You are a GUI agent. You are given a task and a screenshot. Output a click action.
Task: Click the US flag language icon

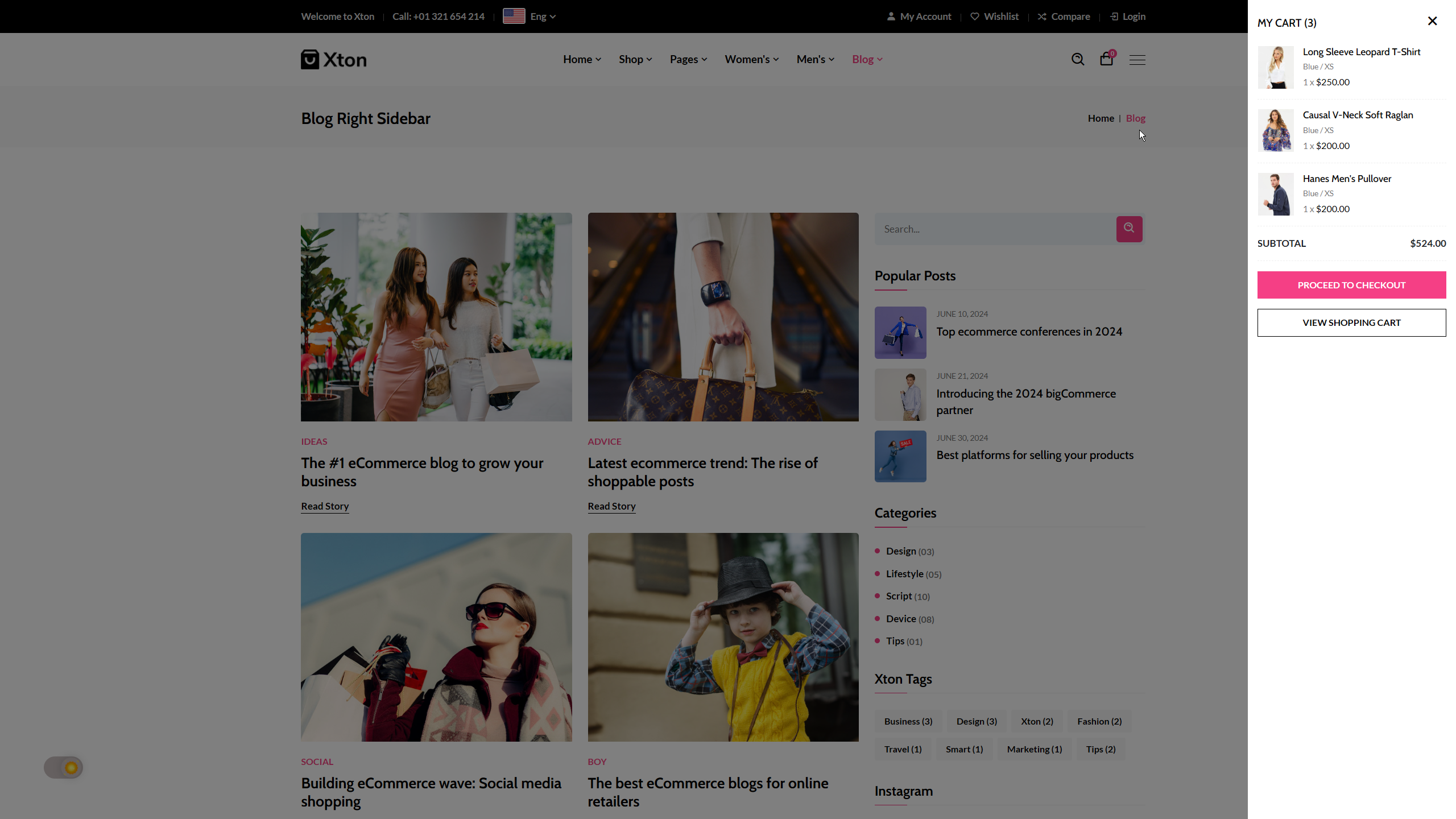click(514, 16)
